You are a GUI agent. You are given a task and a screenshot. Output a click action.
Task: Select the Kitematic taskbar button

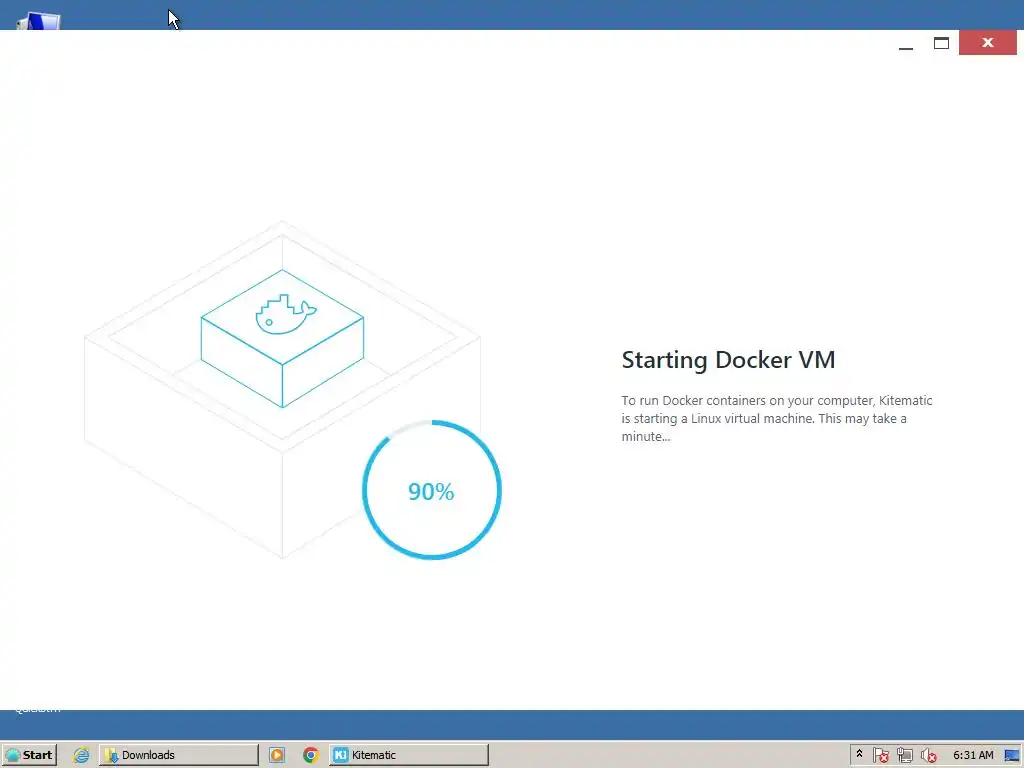click(409, 755)
